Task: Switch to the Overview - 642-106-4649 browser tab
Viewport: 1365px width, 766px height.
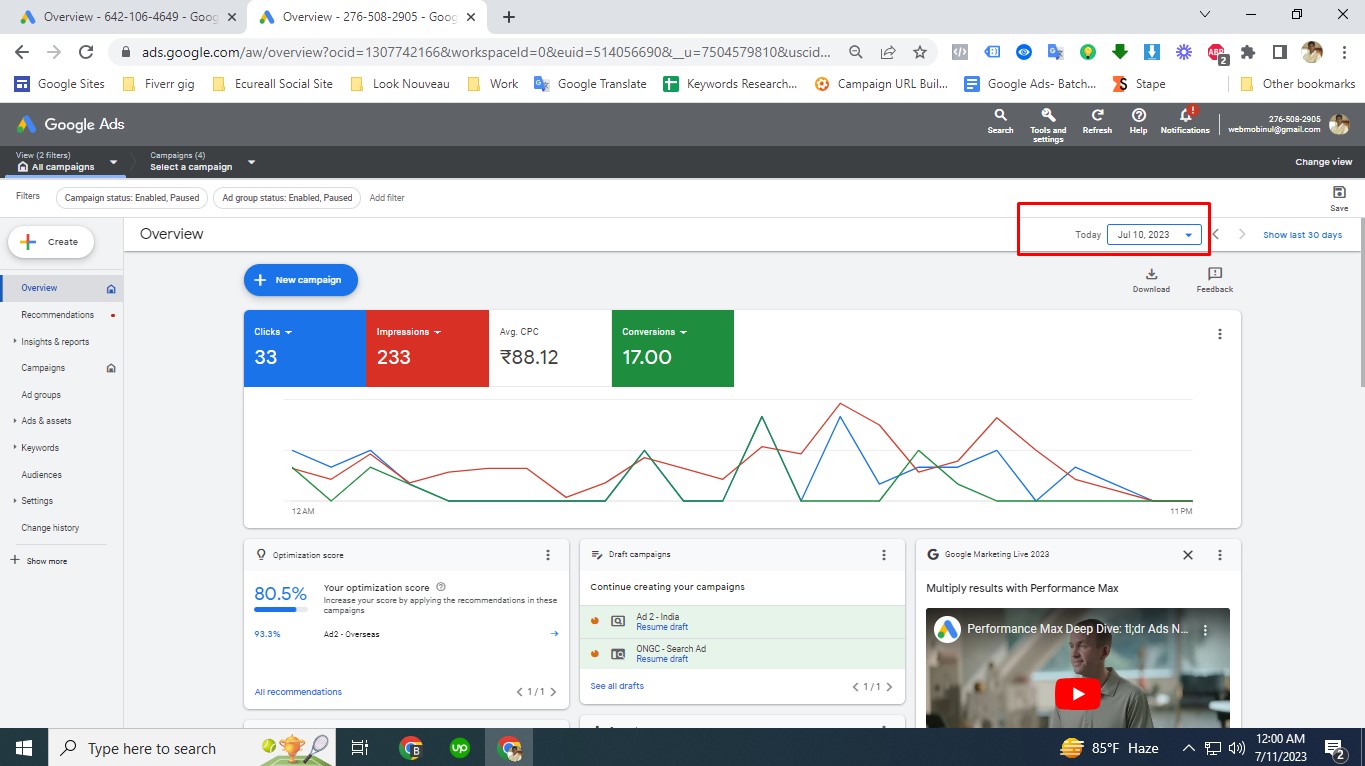Action: point(127,17)
